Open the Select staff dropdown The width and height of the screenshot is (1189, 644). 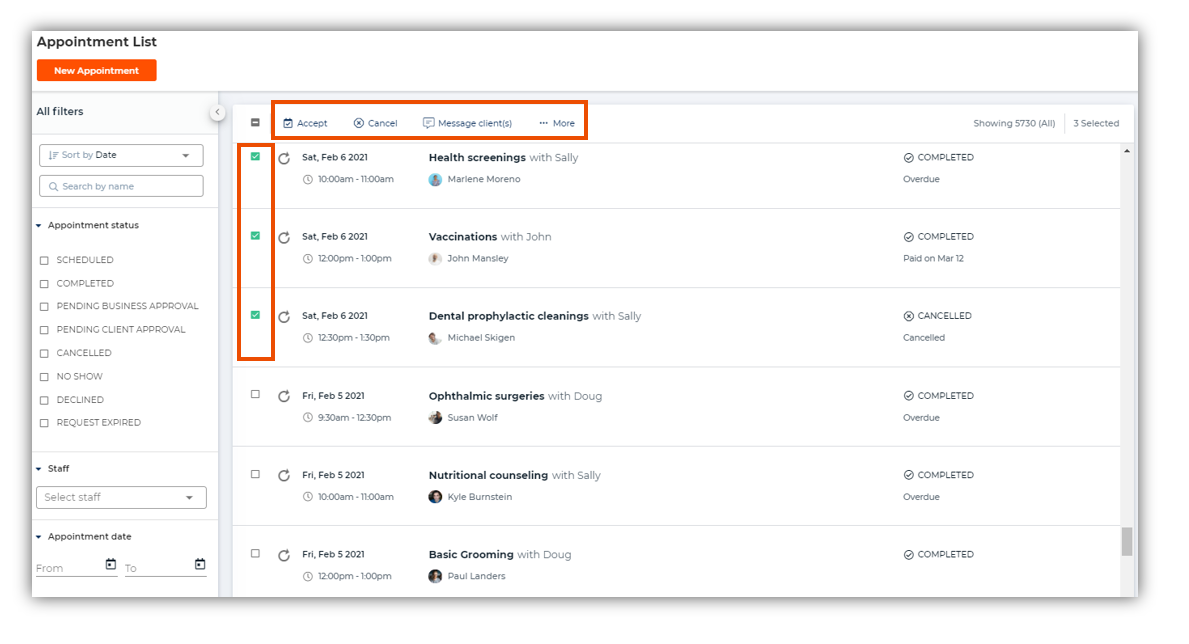pos(121,498)
